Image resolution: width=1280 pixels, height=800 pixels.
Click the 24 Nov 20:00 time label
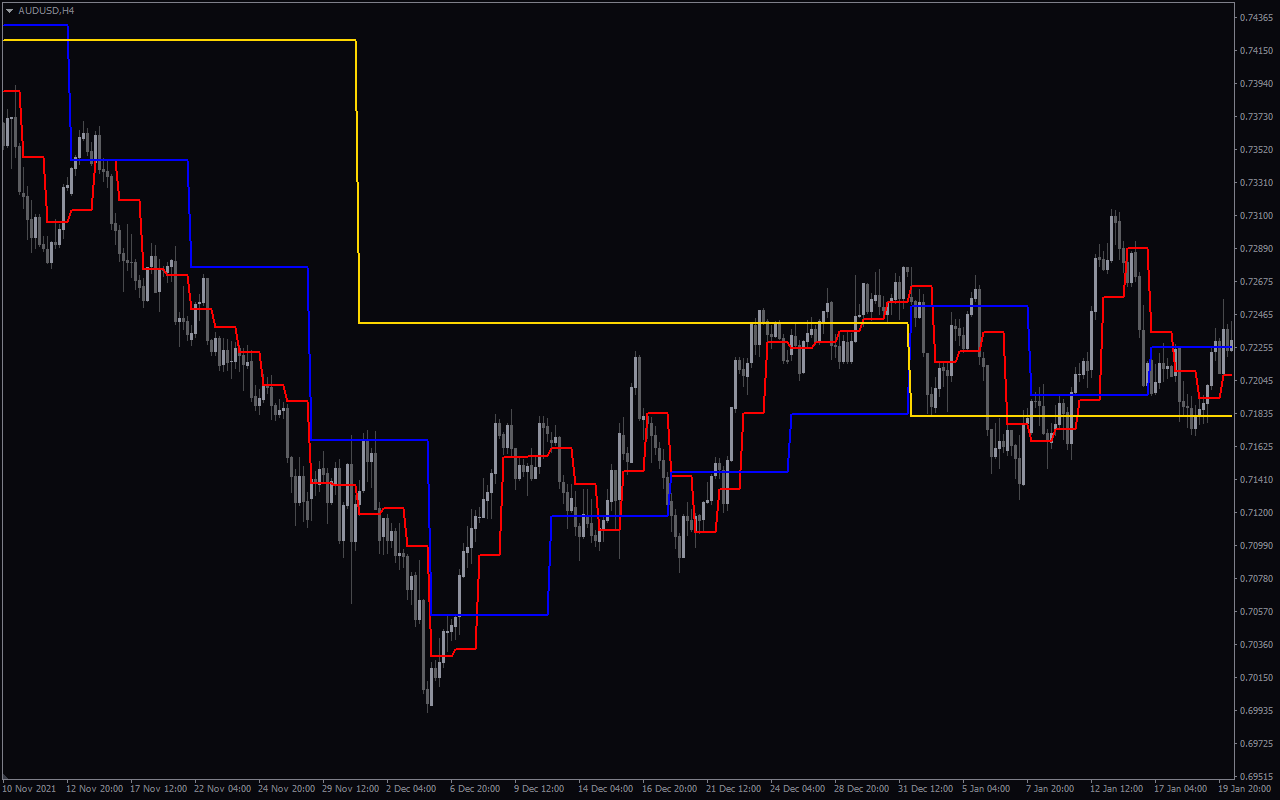[x=286, y=789]
